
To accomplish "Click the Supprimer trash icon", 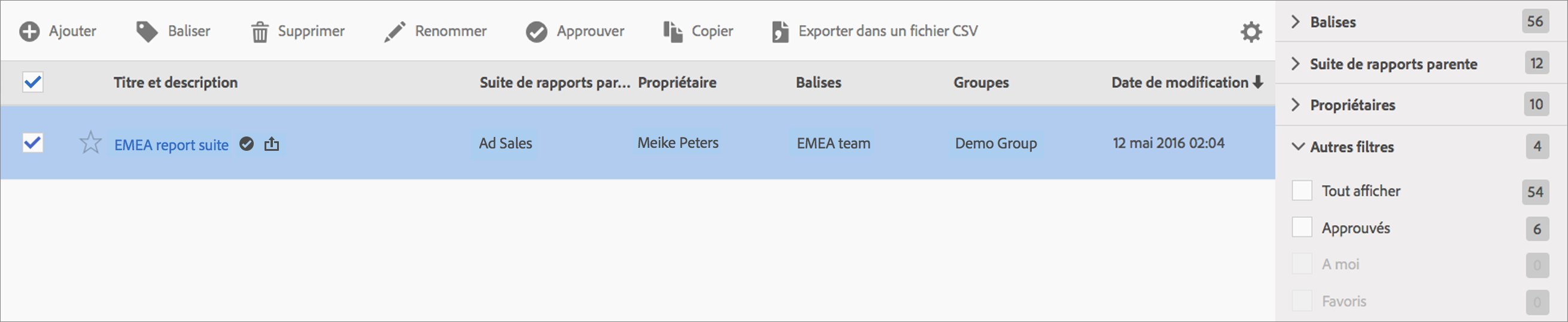I will pos(260,32).
